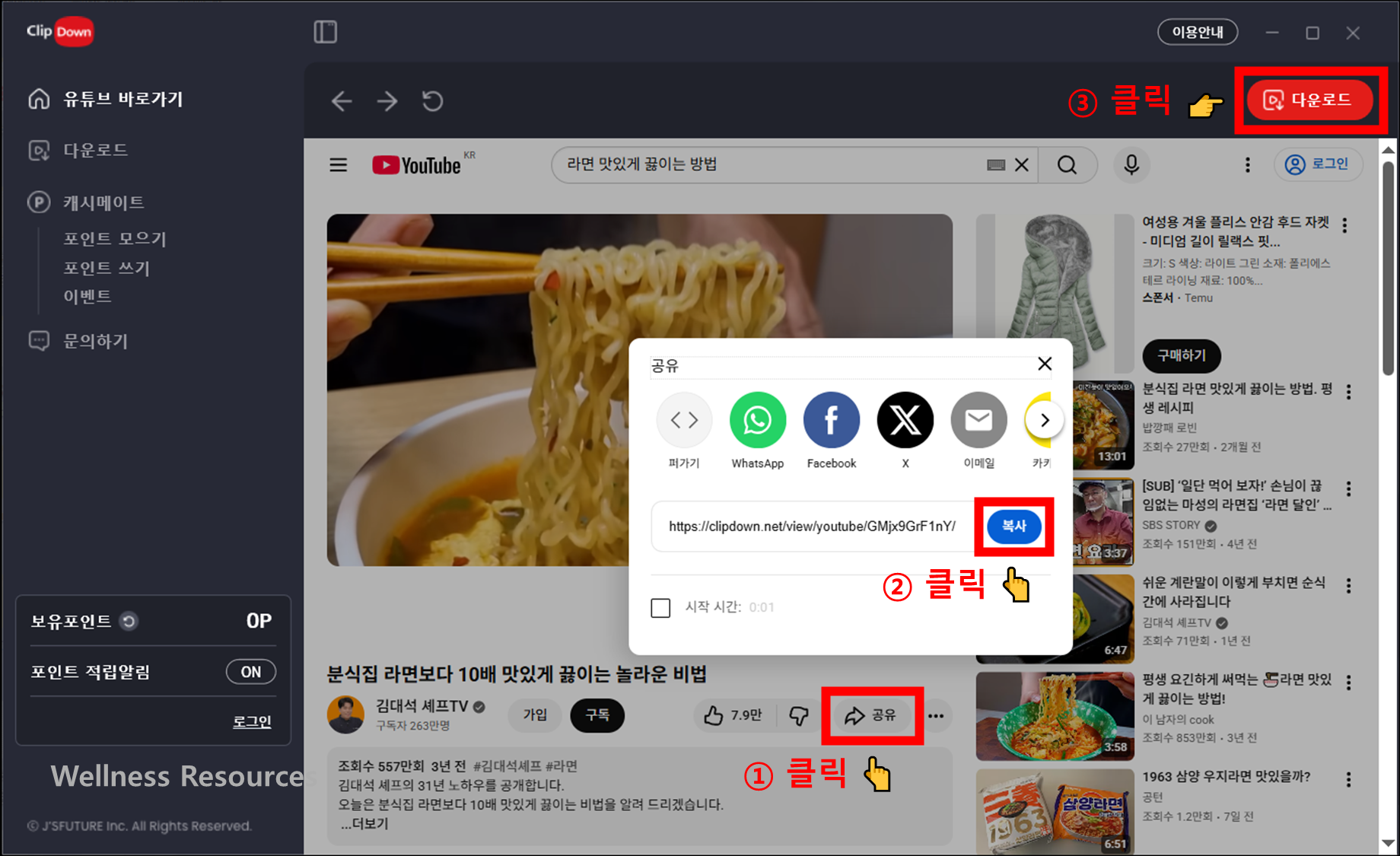
Task: Reload the page with the refresh icon
Action: (433, 101)
